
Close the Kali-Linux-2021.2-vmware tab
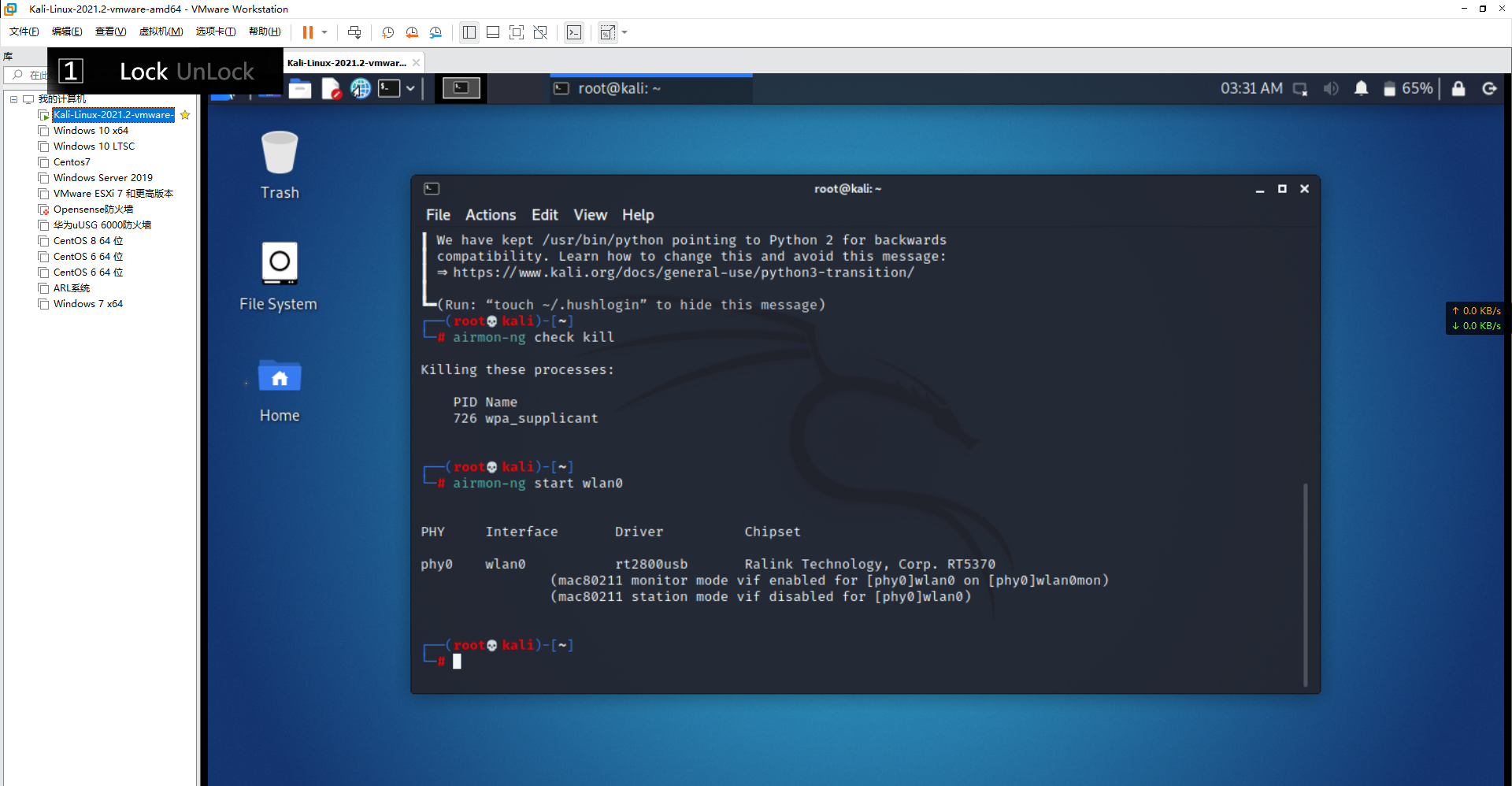[417, 63]
